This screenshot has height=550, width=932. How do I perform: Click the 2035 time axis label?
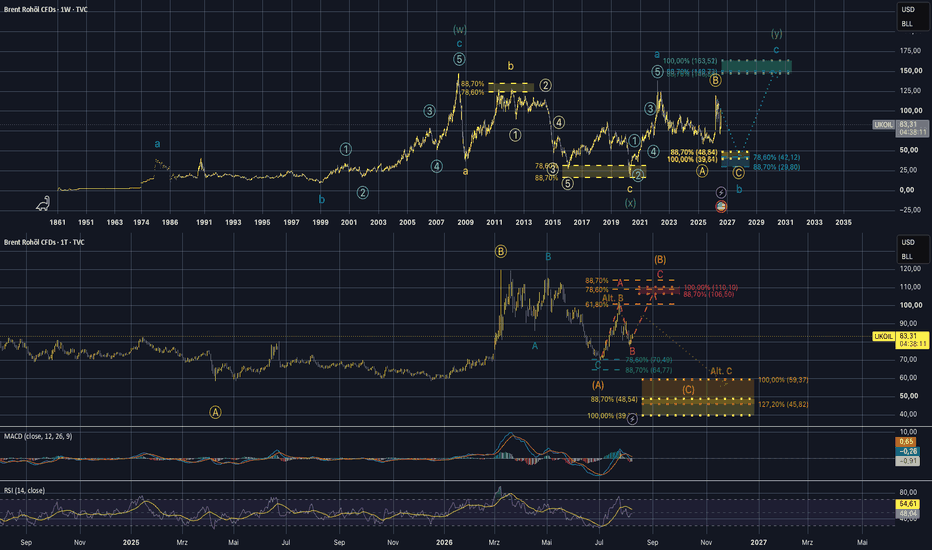(x=843, y=222)
